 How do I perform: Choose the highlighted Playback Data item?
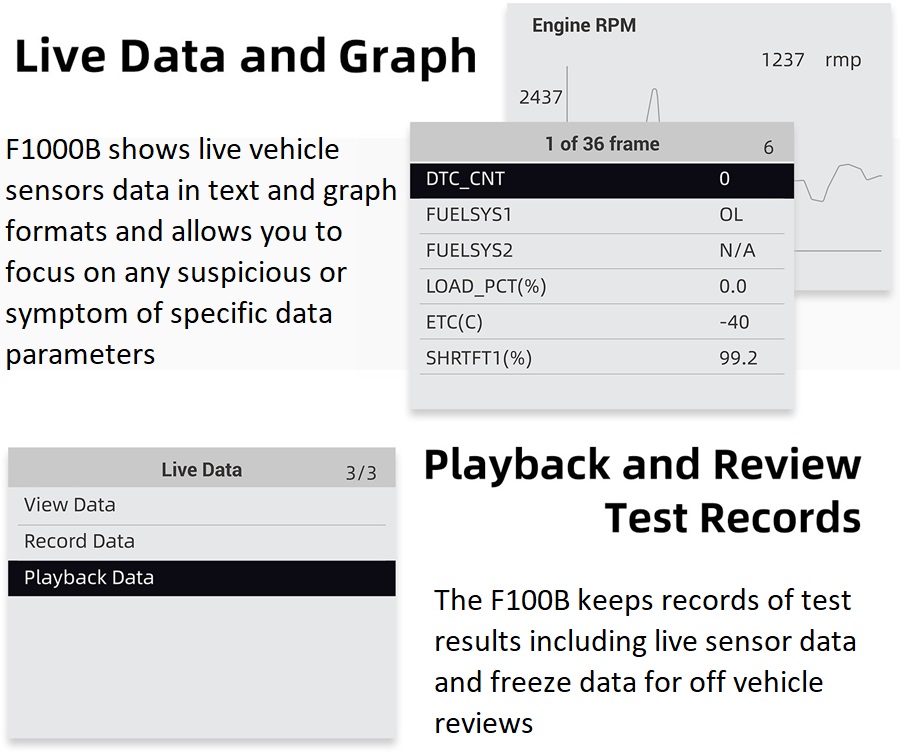[x=200, y=578]
